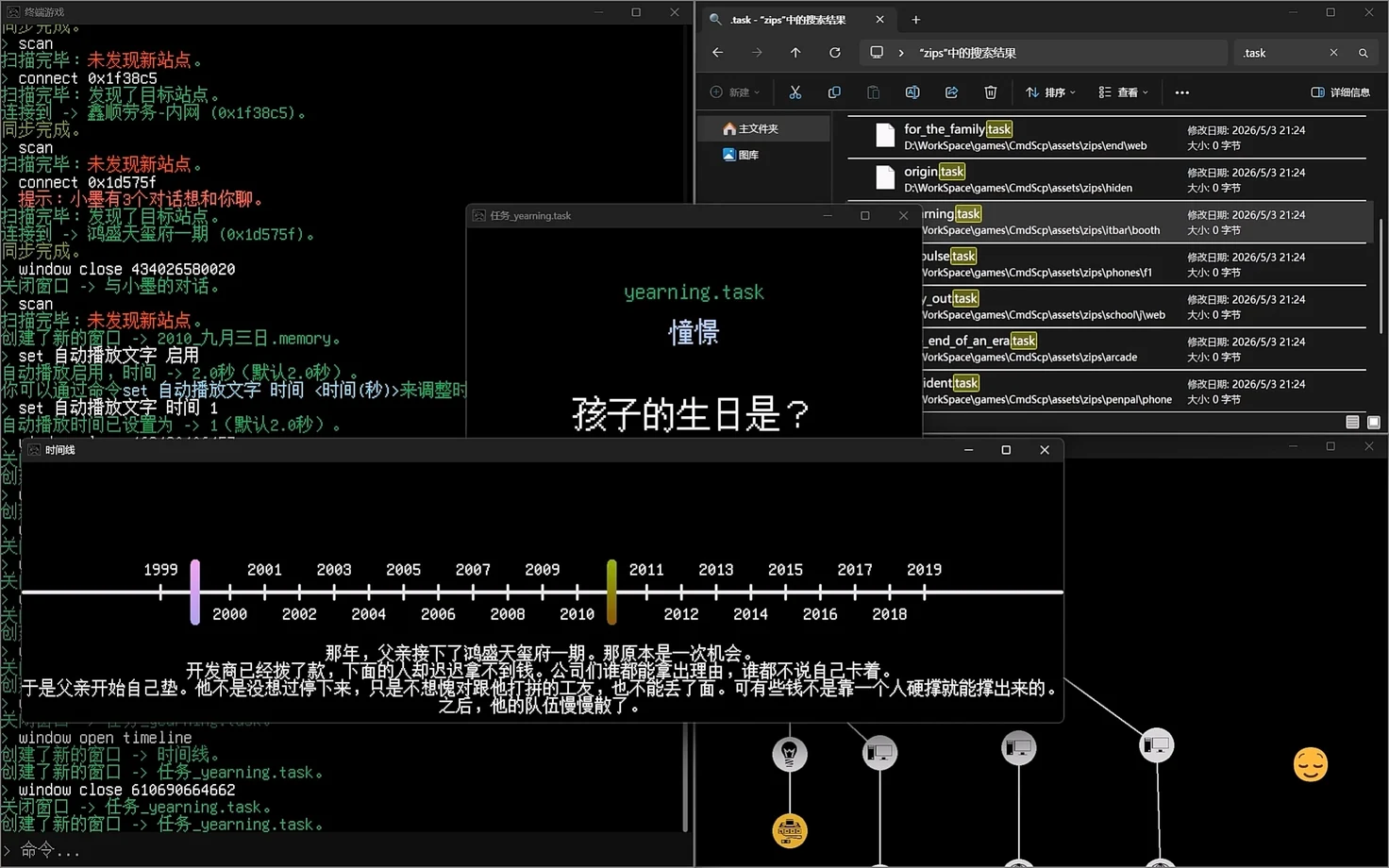Screen dimensions: 1389x868
Task: Click the rename icon in Explorer toolbar
Action: (x=912, y=92)
